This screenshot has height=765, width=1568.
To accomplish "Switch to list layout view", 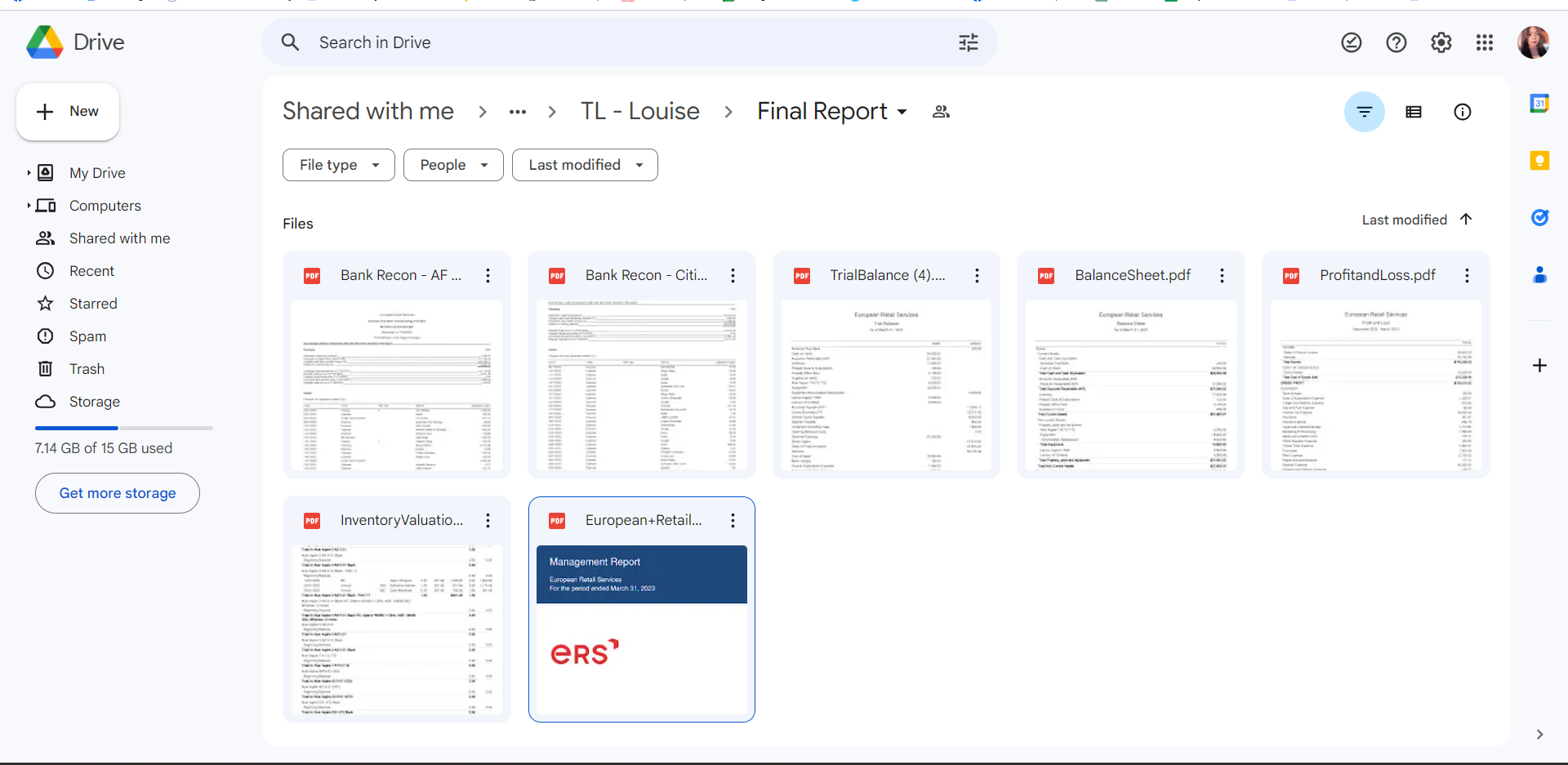I will pyautogui.click(x=1414, y=112).
